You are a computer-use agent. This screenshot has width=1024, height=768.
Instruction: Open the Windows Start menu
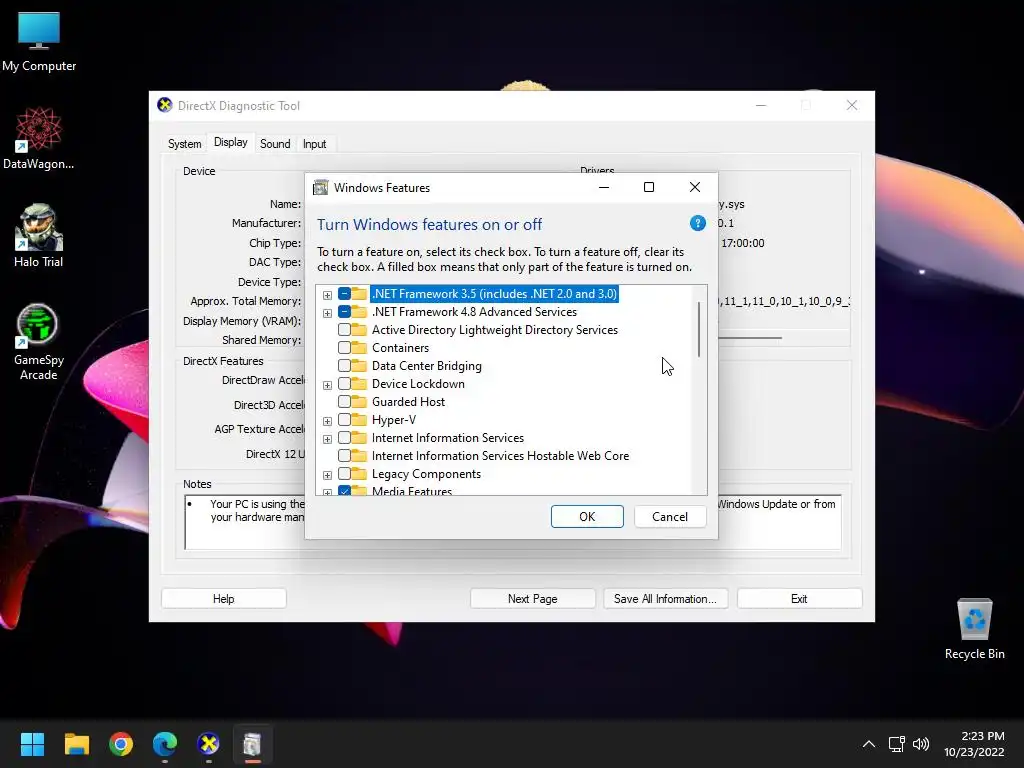[x=32, y=744]
